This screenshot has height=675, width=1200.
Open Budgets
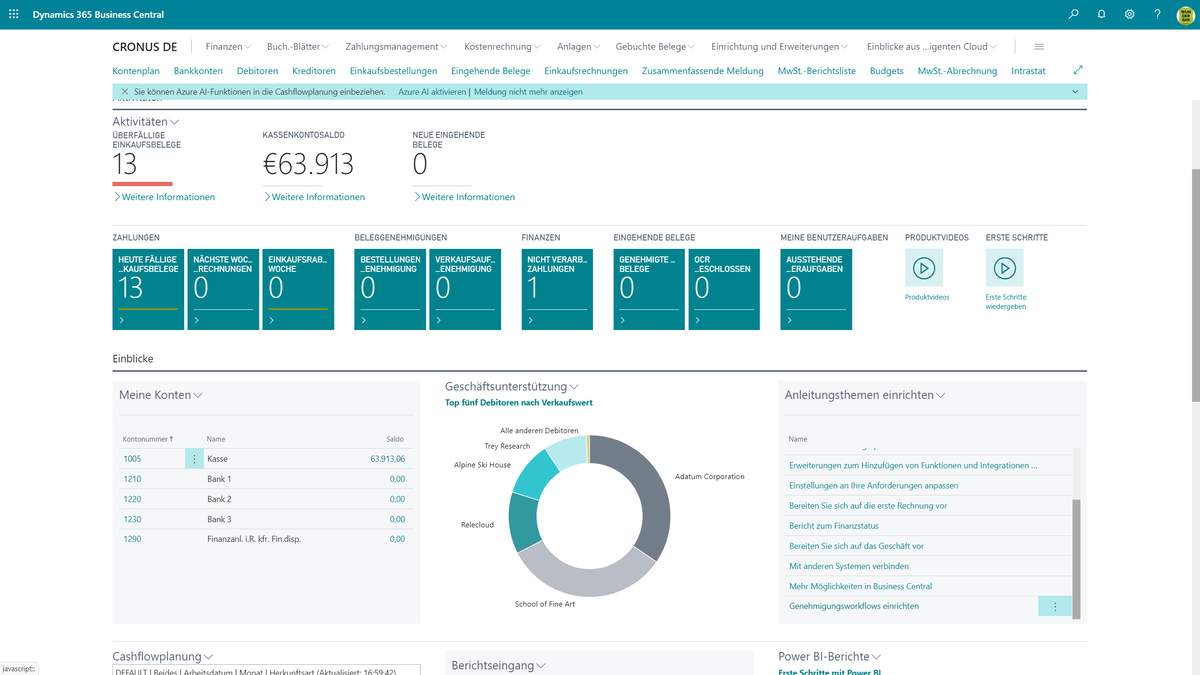(887, 71)
